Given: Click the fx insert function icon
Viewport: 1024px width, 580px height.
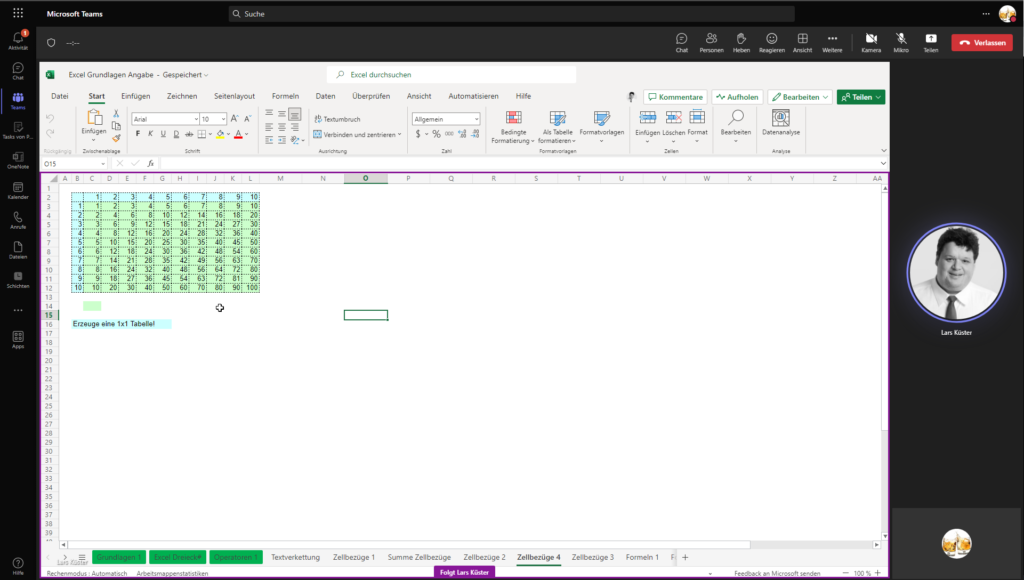Looking at the screenshot, I should (x=151, y=163).
